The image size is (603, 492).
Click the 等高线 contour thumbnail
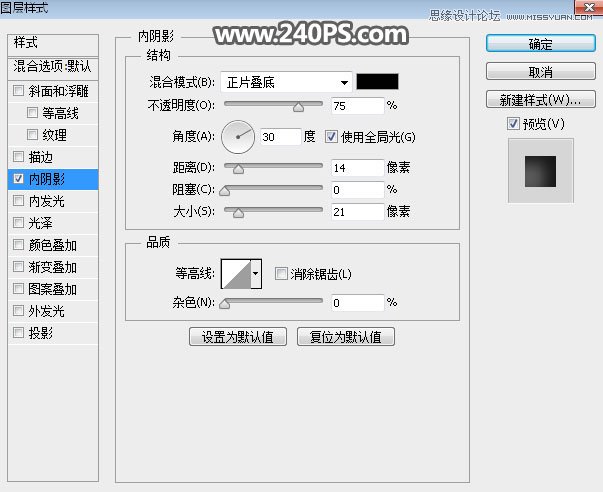[236, 274]
